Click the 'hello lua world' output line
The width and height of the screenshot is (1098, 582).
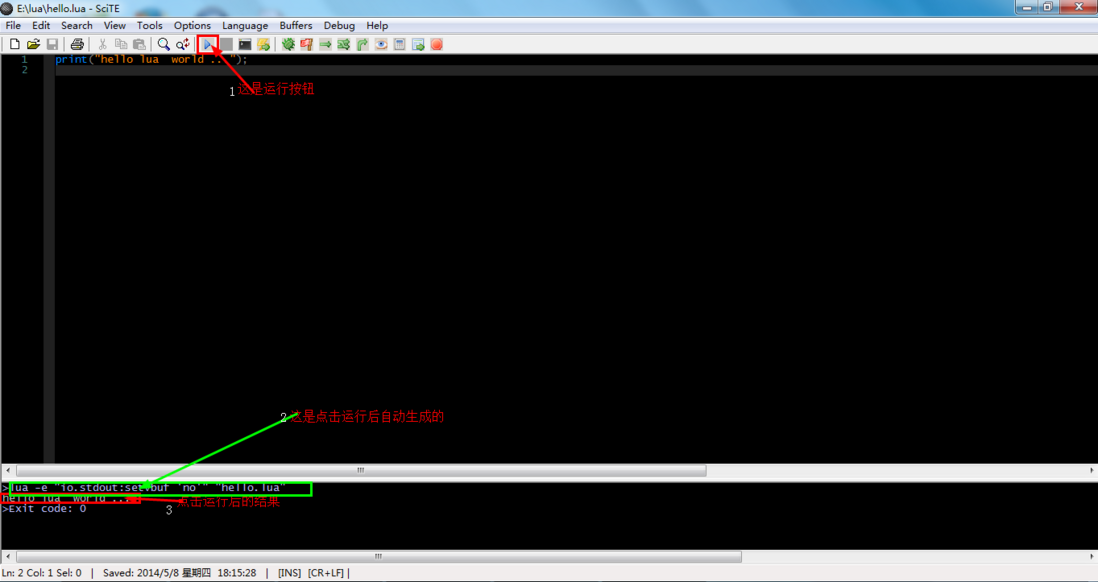coord(67,499)
